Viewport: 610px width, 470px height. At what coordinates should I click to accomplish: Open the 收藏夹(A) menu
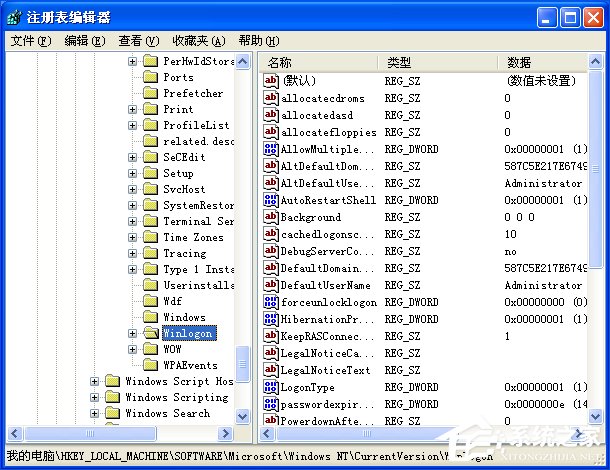tap(198, 40)
